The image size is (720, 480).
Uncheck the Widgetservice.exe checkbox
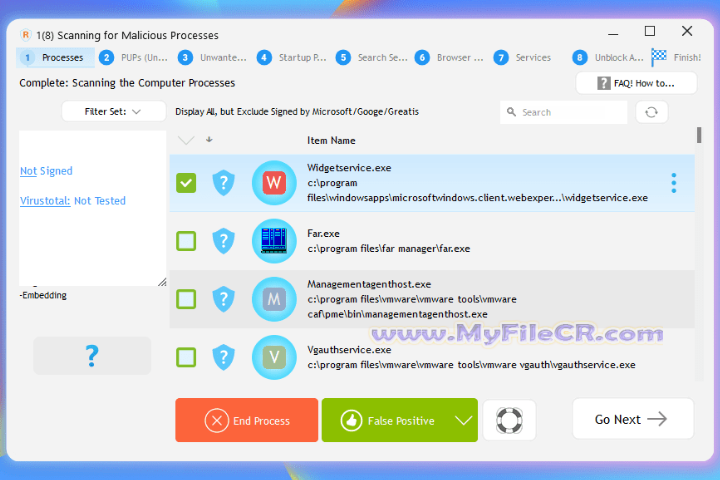186,183
